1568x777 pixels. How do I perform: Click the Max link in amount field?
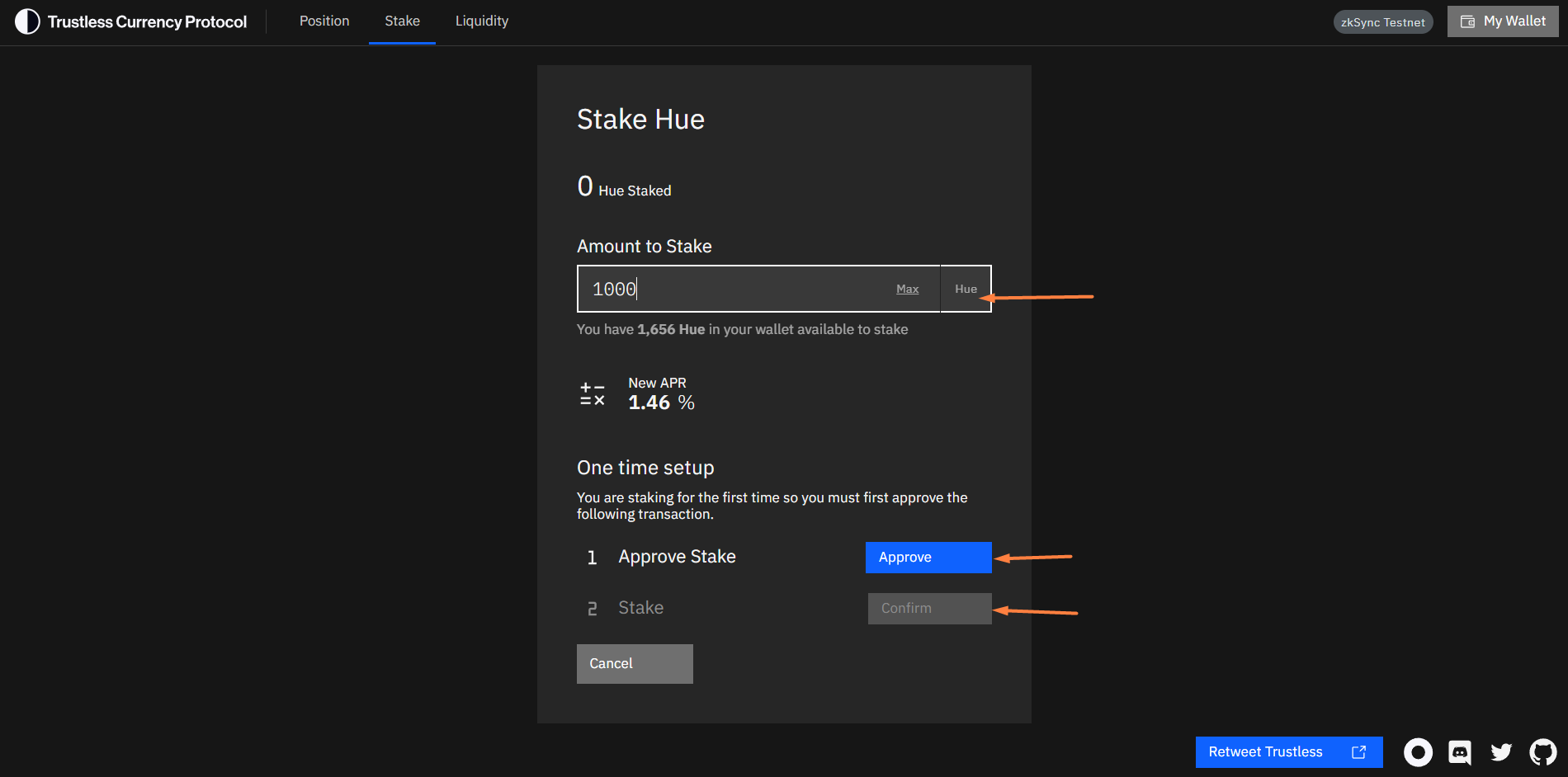(907, 290)
